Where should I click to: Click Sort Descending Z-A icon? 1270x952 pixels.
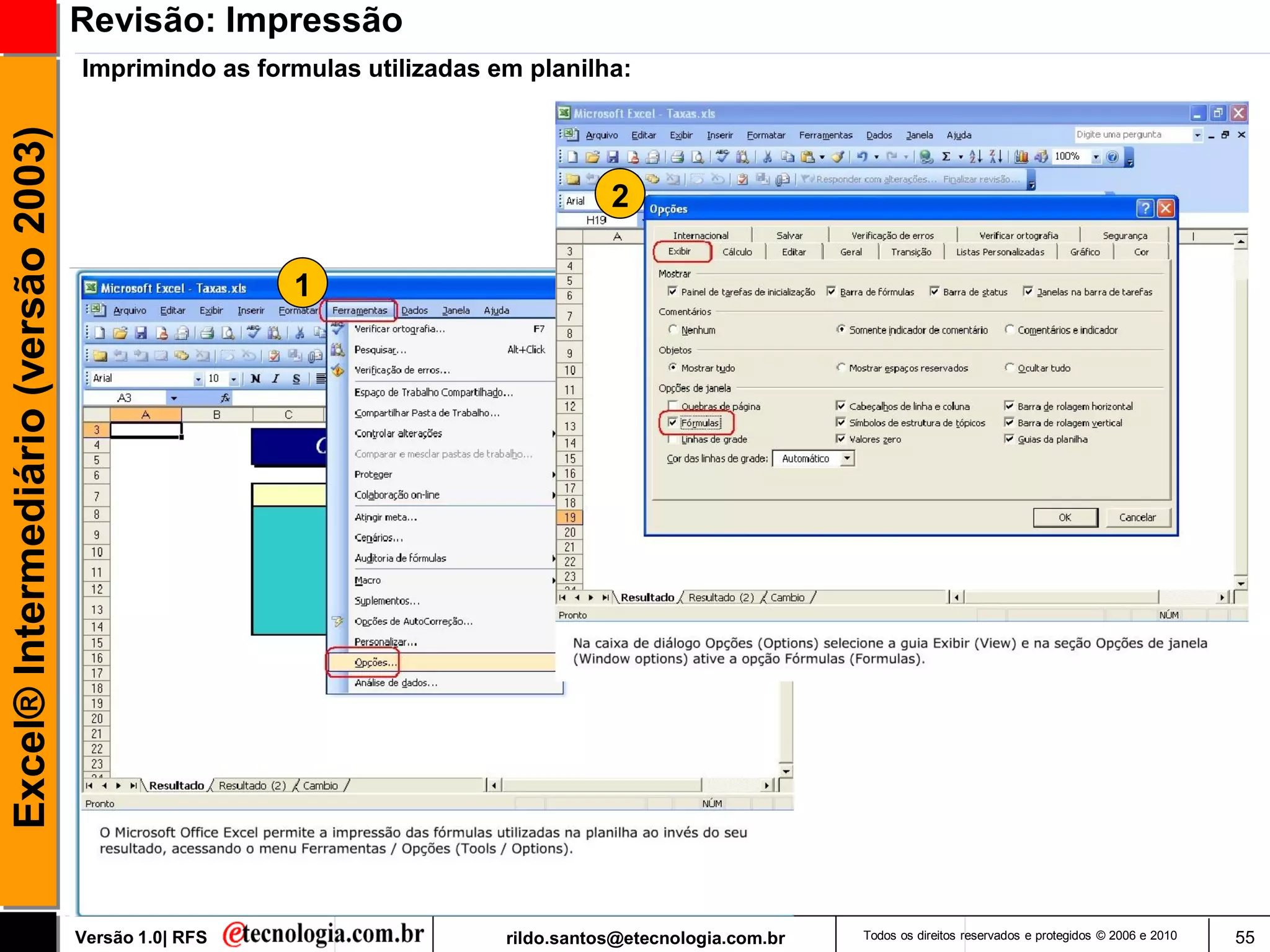(x=995, y=157)
